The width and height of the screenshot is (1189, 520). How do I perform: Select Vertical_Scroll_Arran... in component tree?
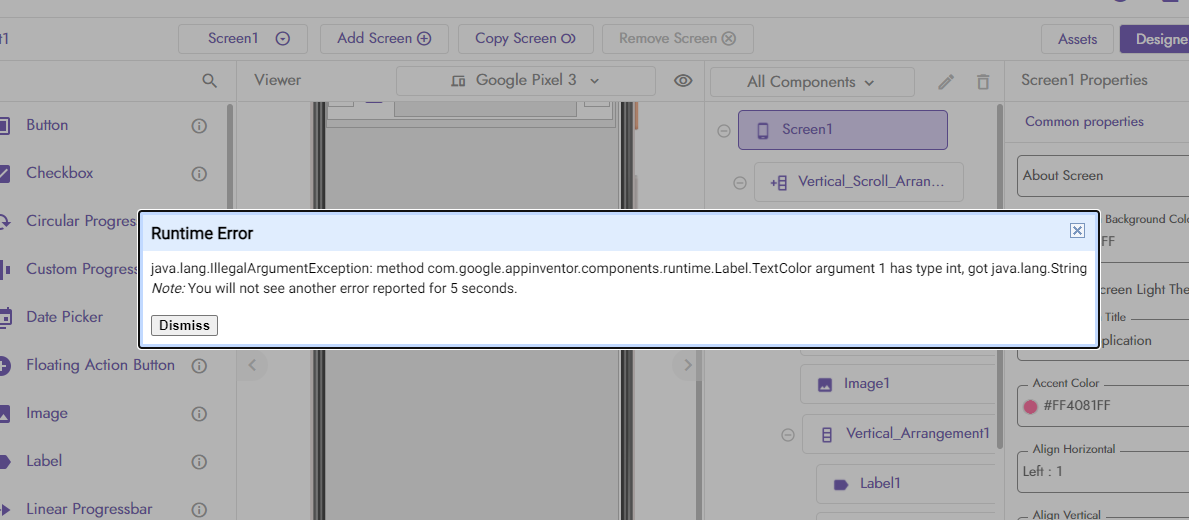(x=858, y=182)
